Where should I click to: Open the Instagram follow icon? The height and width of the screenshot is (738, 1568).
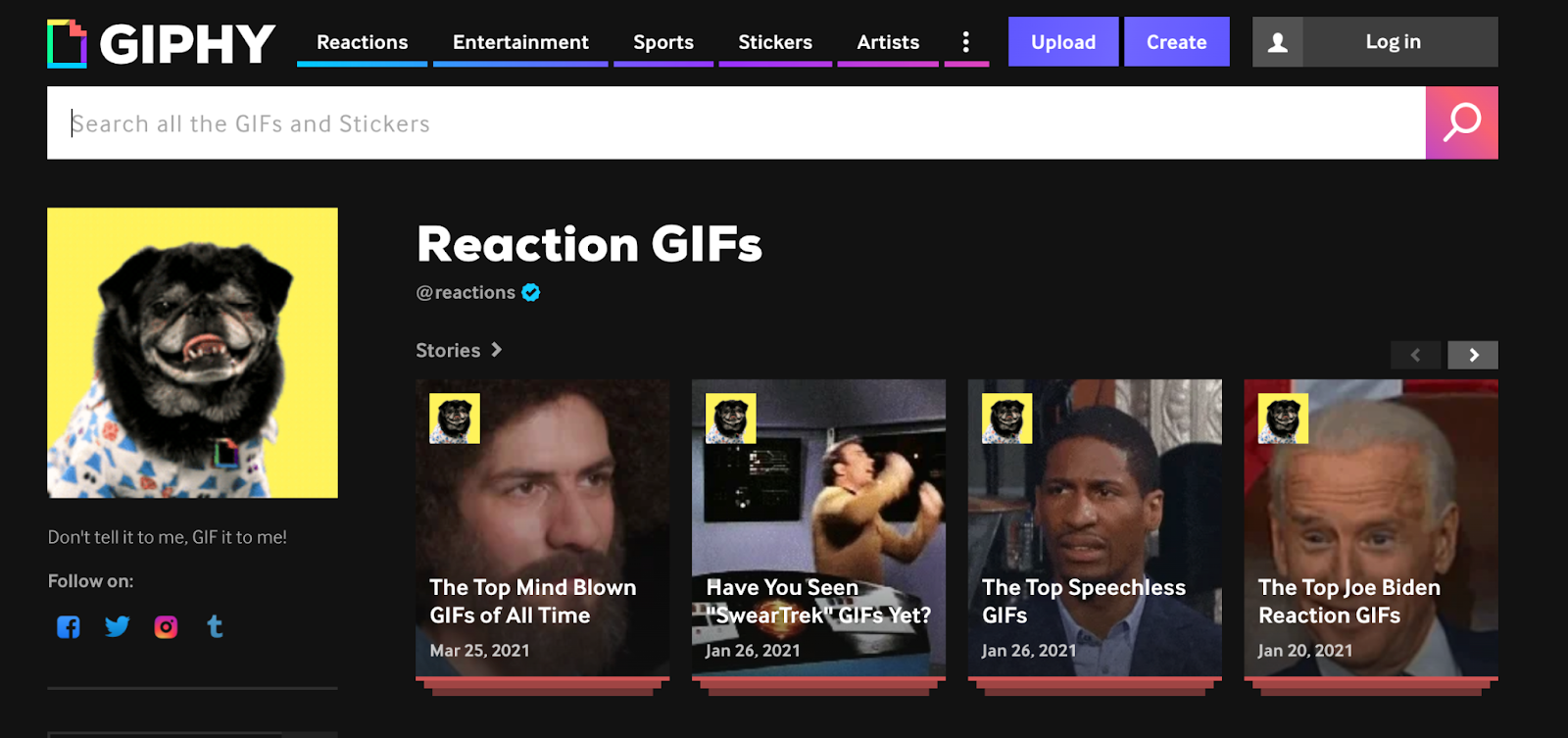pos(167,627)
